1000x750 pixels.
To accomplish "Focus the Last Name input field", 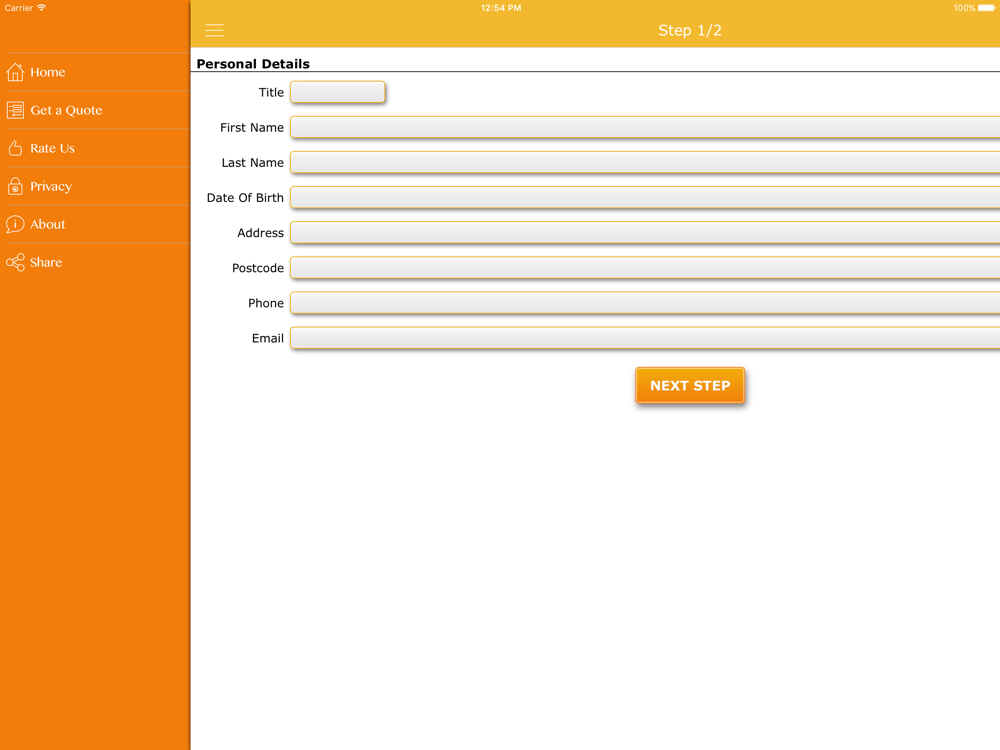I will tap(645, 163).
